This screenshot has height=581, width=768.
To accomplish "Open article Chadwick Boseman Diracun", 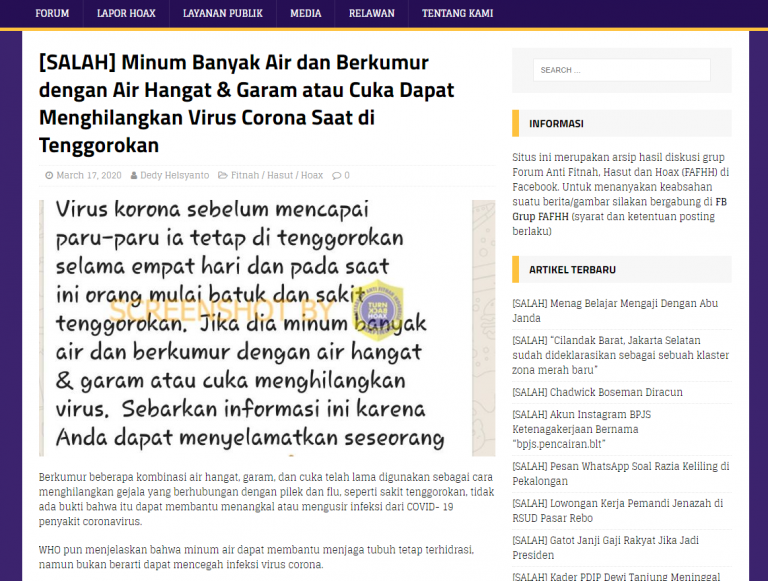I will click(598, 392).
